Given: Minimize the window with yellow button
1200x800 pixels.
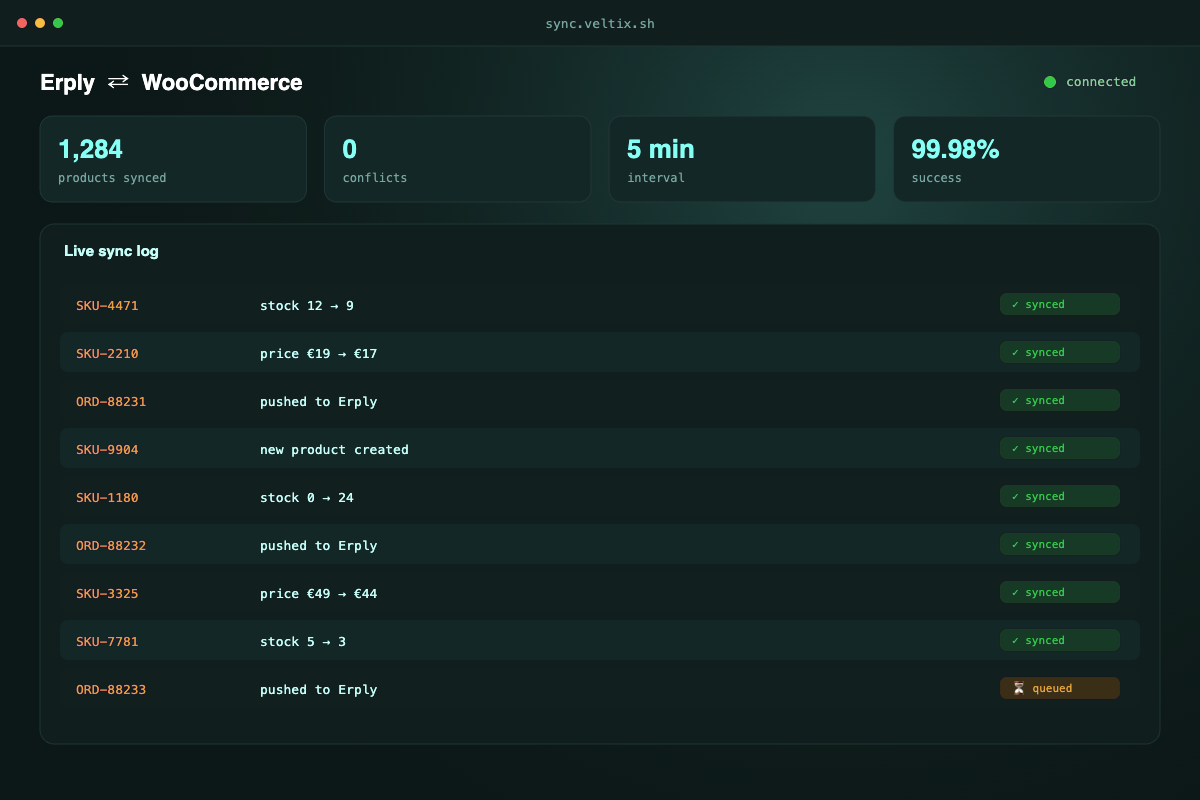Looking at the screenshot, I should point(40,23).
